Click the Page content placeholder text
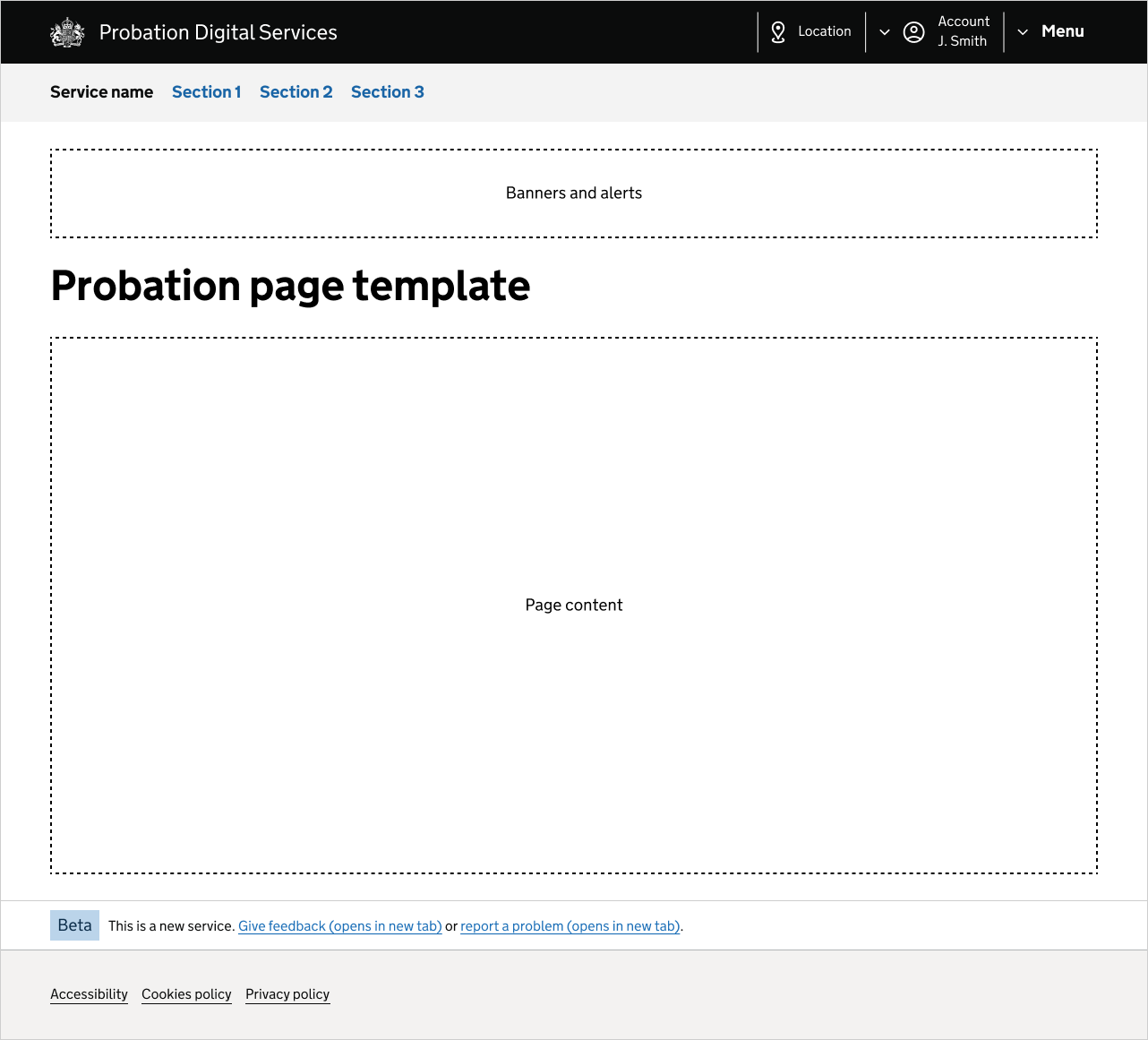The image size is (1148, 1040). click(574, 606)
